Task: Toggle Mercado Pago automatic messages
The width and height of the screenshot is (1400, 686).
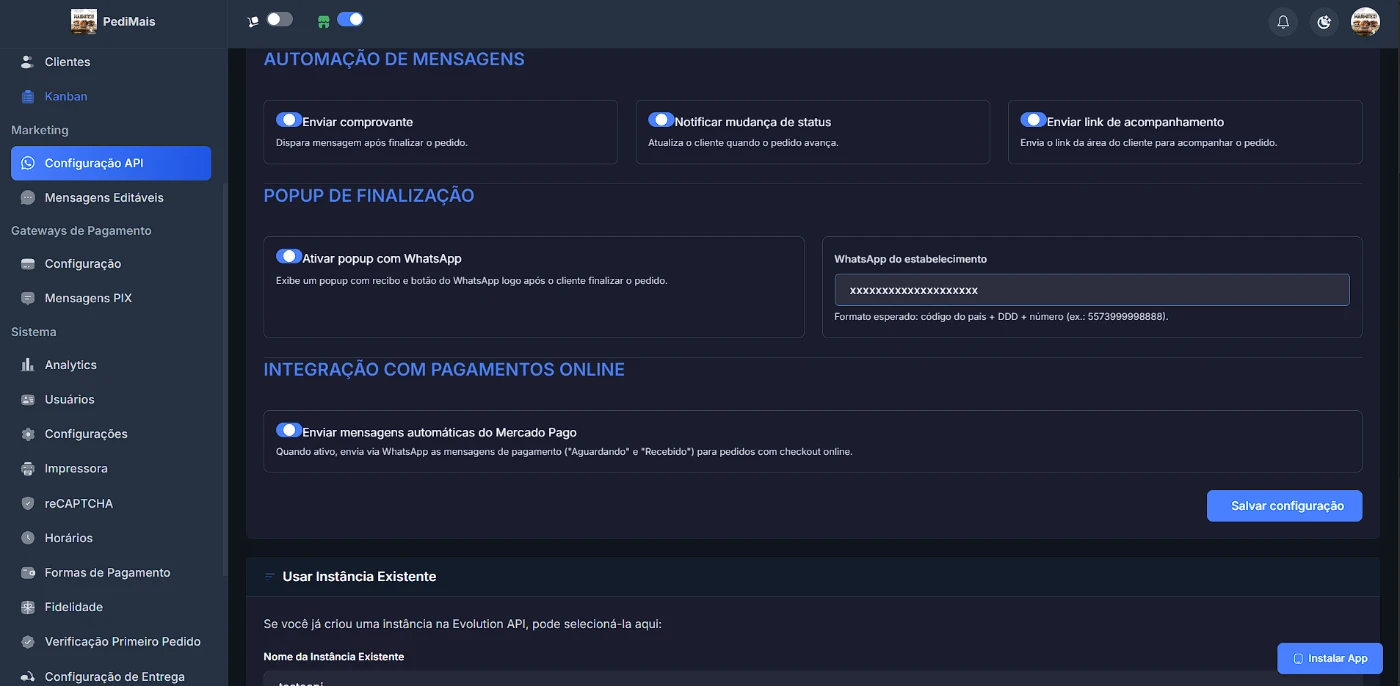Action: [289, 431]
